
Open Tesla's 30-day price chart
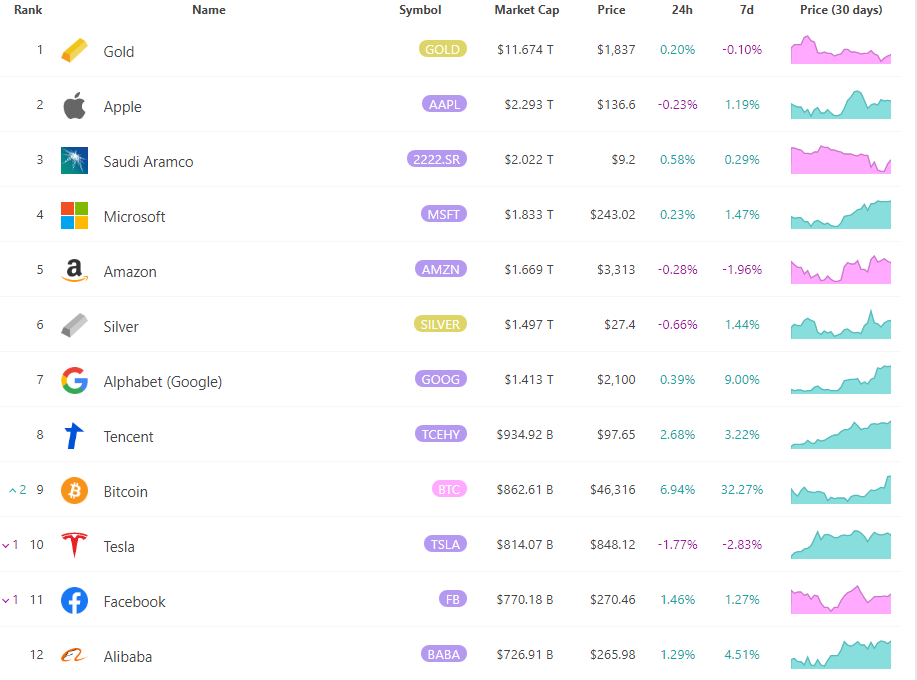(841, 544)
